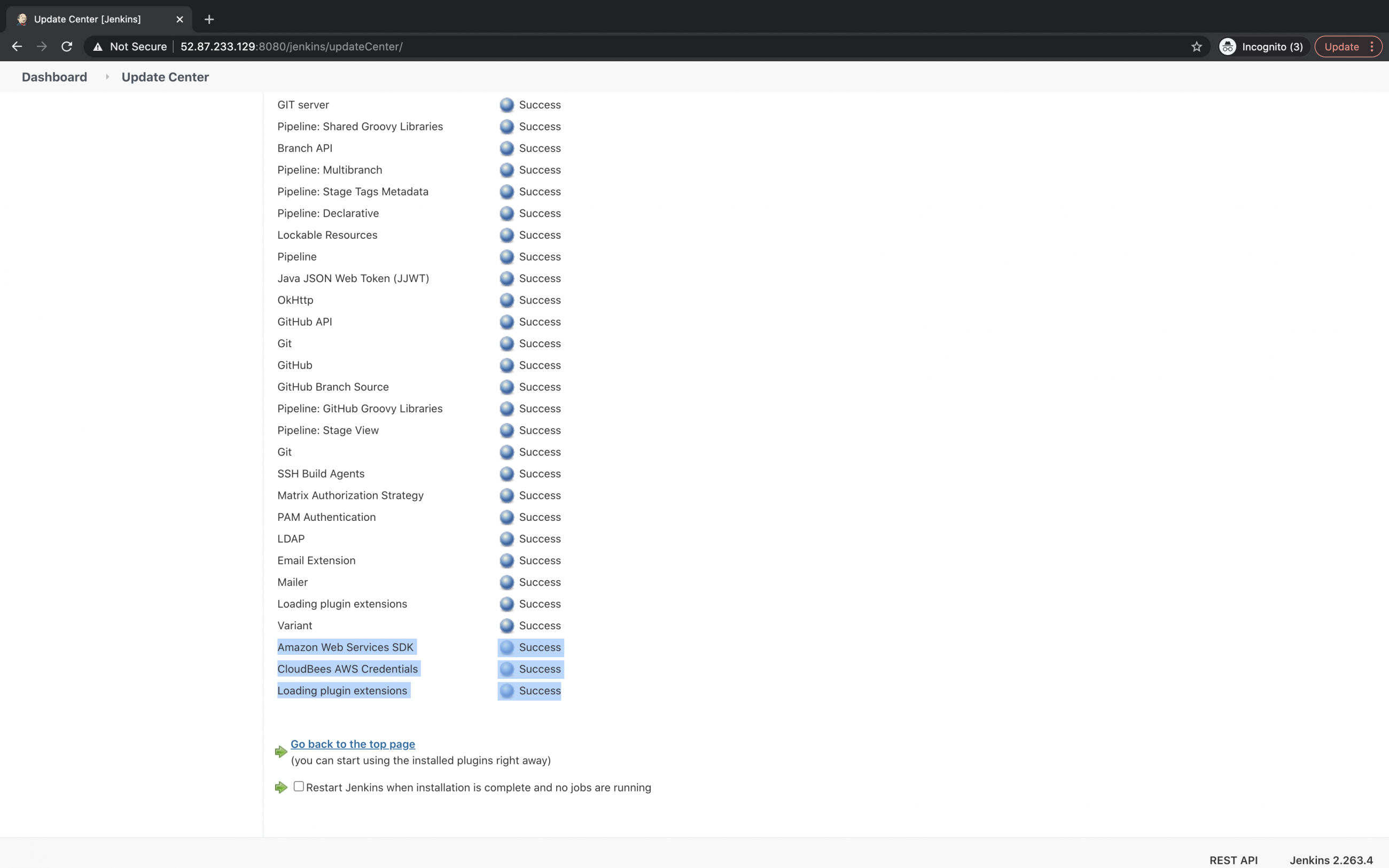Viewport: 1389px width, 868px height.
Task: Click the browser Update button
Action: click(x=1341, y=46)
